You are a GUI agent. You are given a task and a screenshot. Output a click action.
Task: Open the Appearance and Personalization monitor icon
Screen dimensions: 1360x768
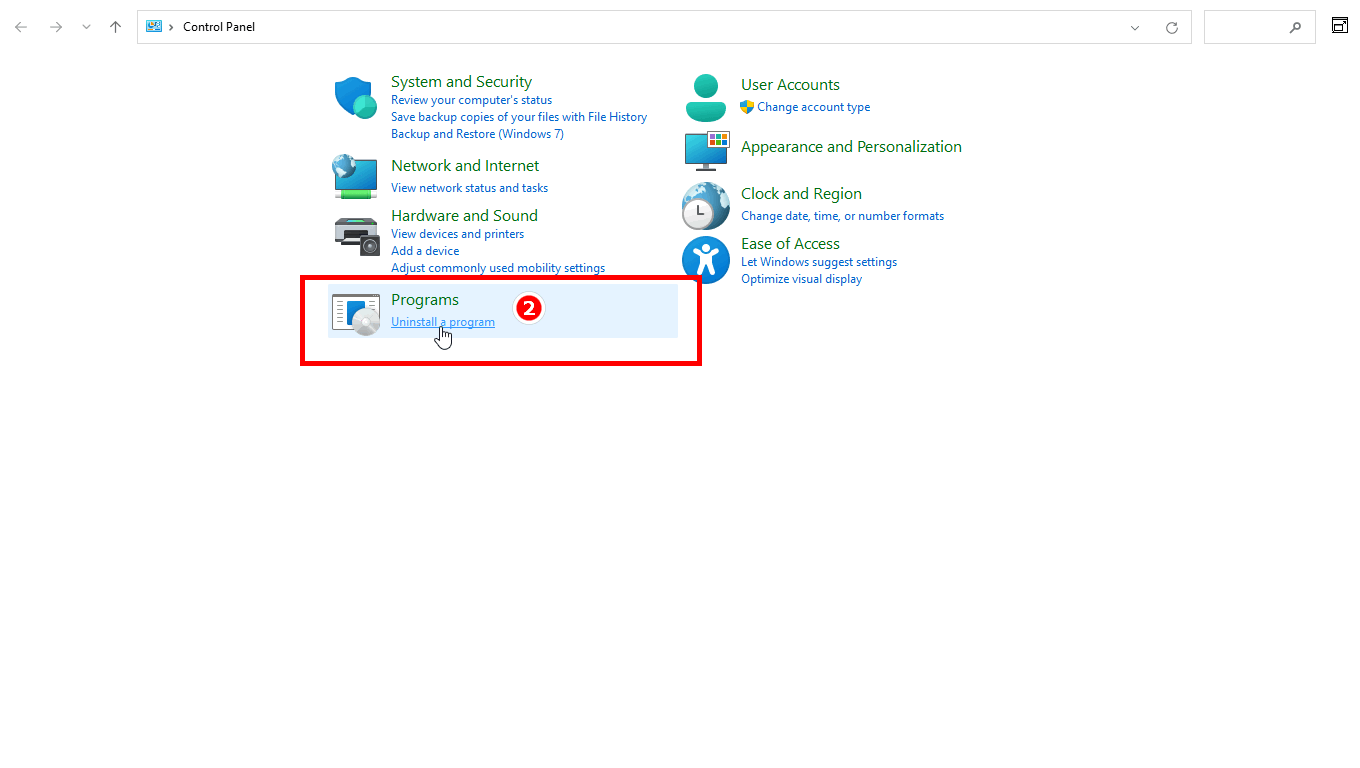pyautogui.click(x=707, y=150)
